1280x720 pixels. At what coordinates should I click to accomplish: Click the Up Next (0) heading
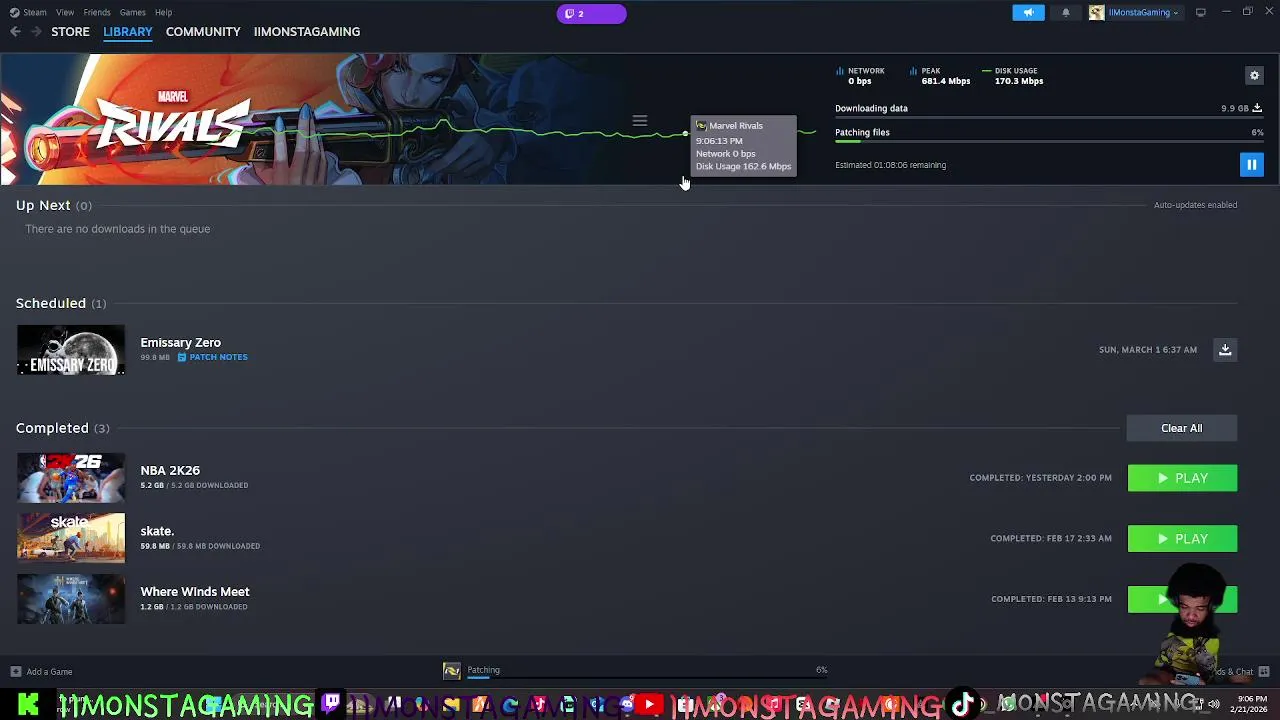(x=54, y=205)
